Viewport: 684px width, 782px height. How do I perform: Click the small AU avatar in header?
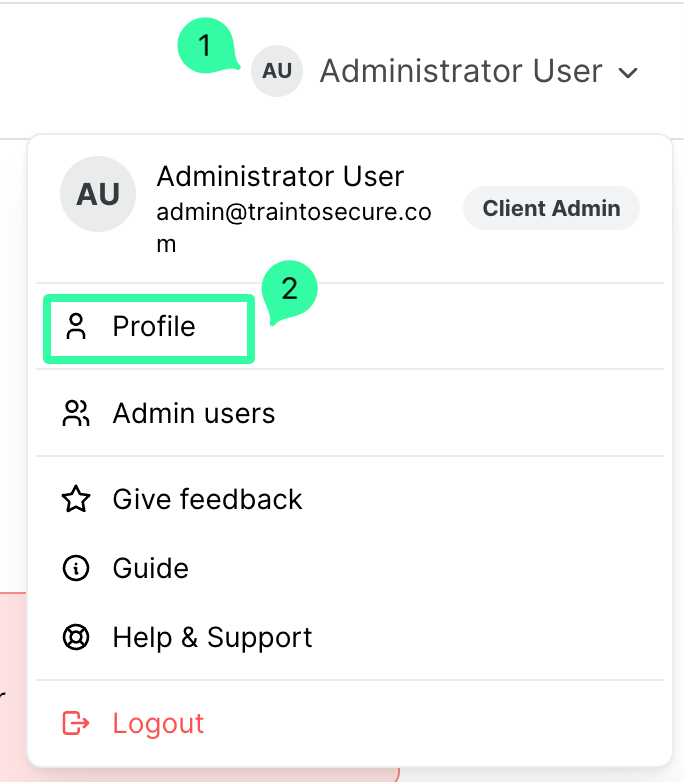[x=277, y=71]
